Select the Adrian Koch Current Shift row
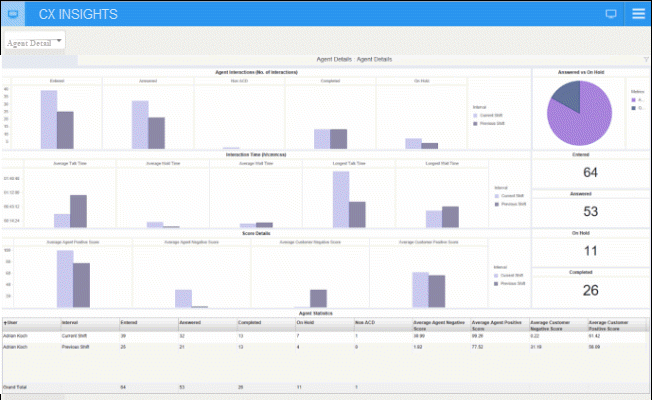The height and width of the screenshot is (400, 652). click(60, 337)
